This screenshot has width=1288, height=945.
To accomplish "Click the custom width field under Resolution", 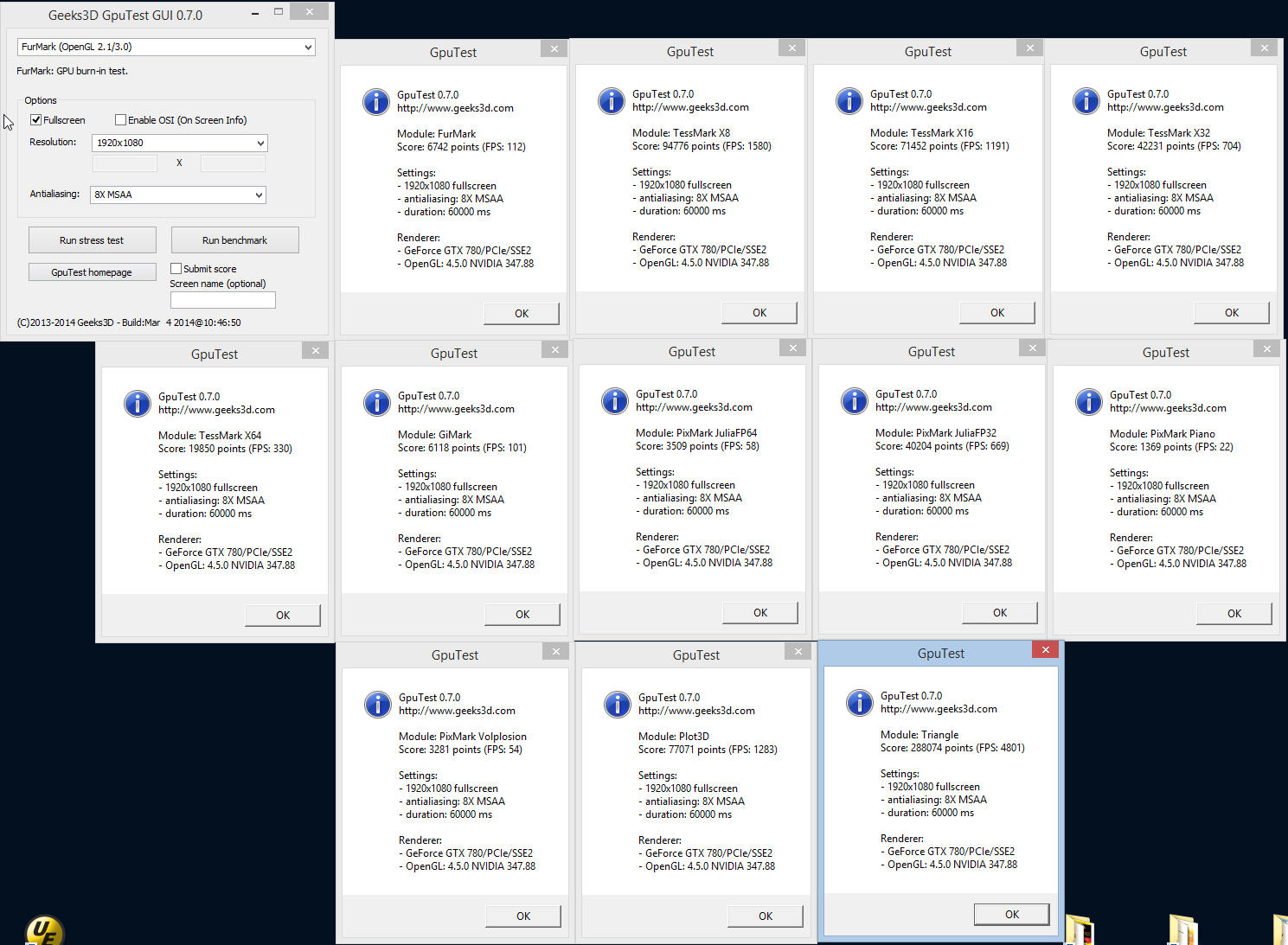I will click(x=125, y=163).
